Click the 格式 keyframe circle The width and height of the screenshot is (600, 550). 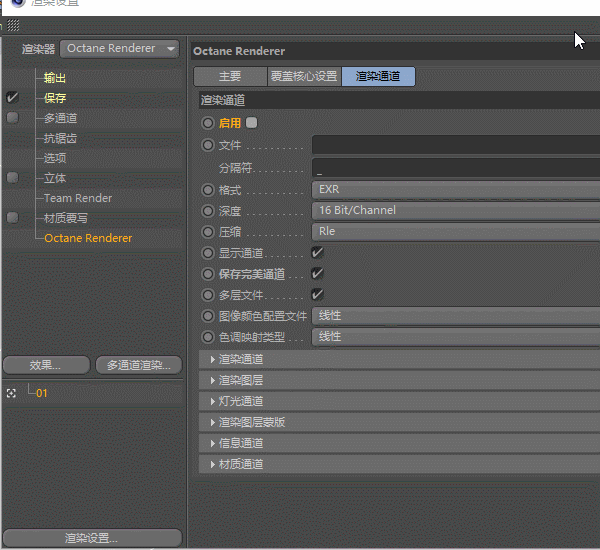[x=208, y=190]
